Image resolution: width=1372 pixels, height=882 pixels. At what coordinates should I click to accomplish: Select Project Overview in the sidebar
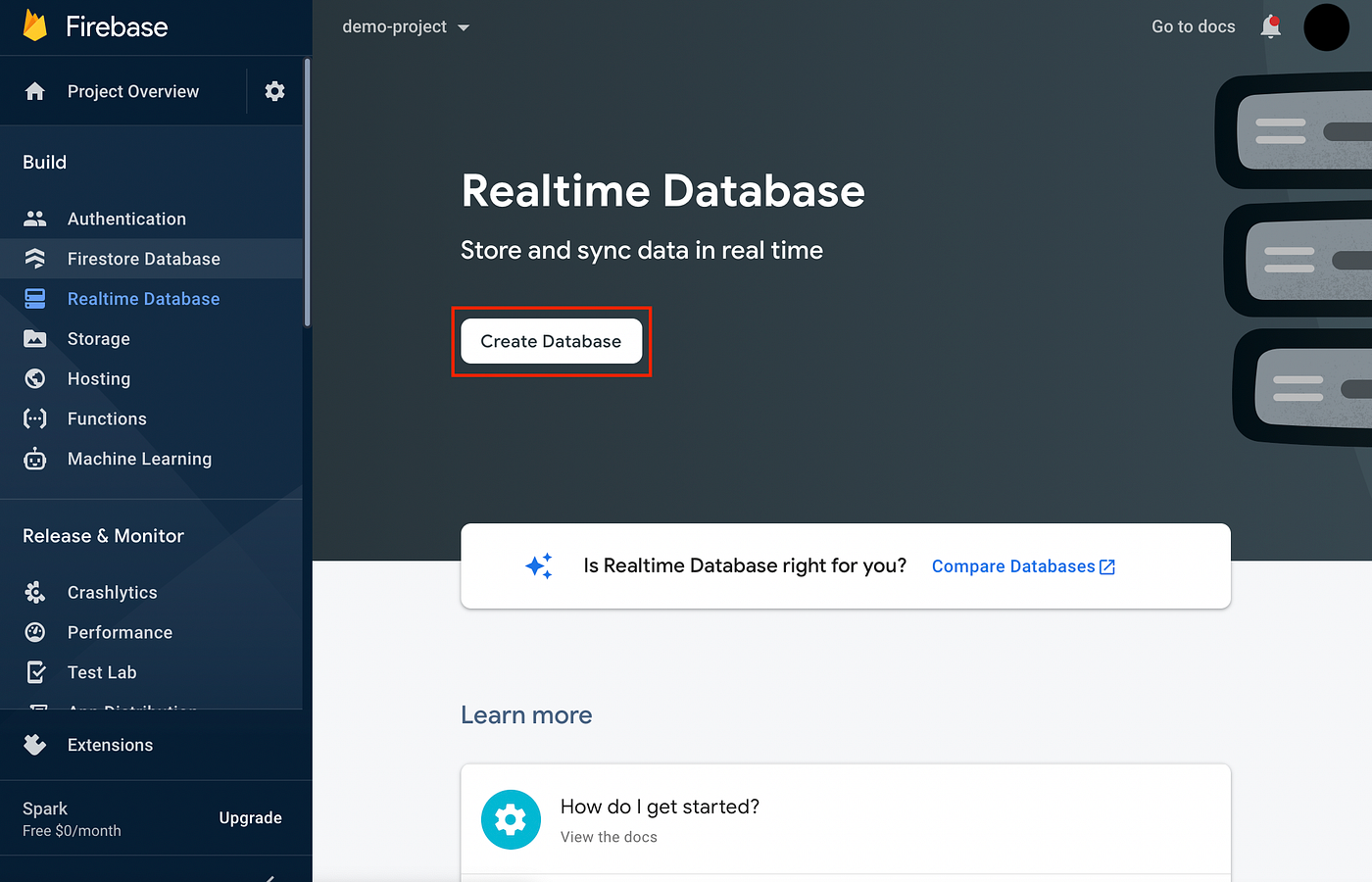[x=132, y=90]
